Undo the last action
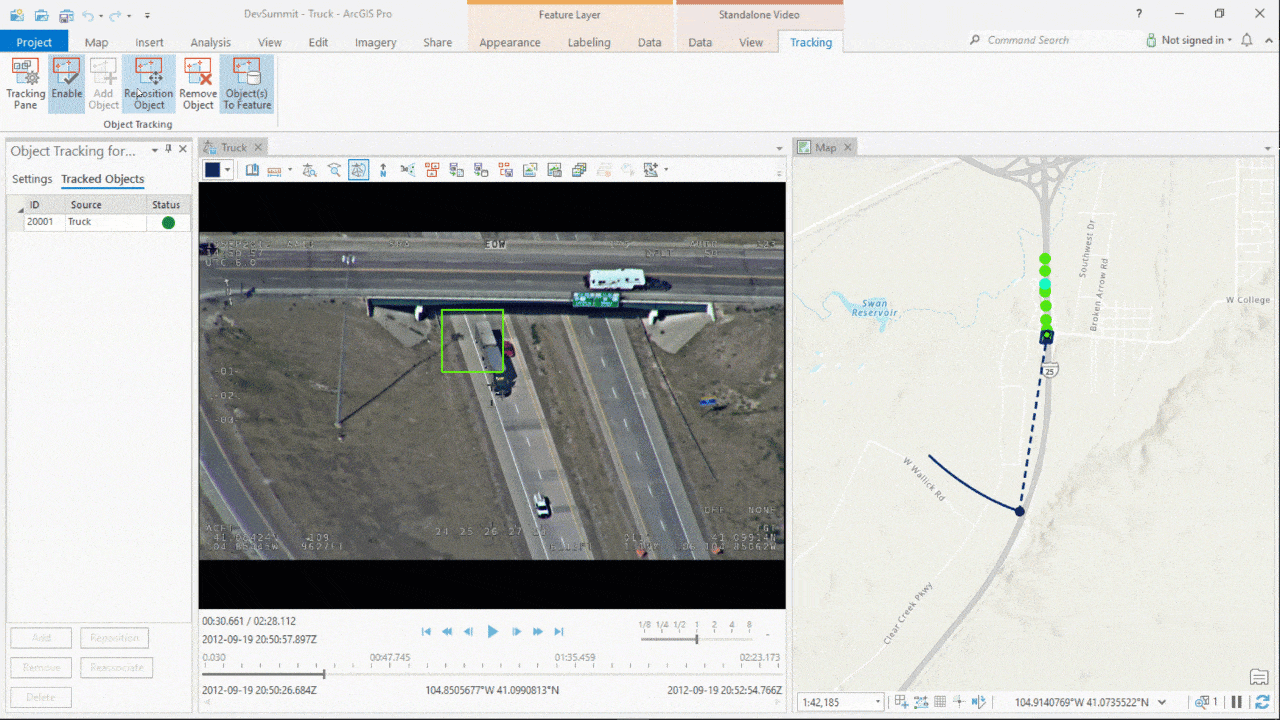 point(88,15)
